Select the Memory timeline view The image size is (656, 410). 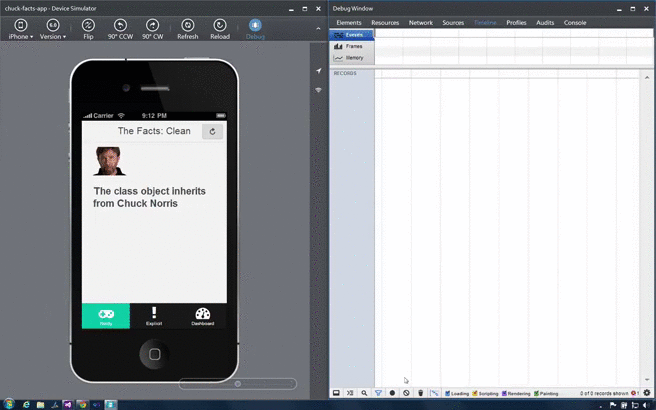click(351, 58)
